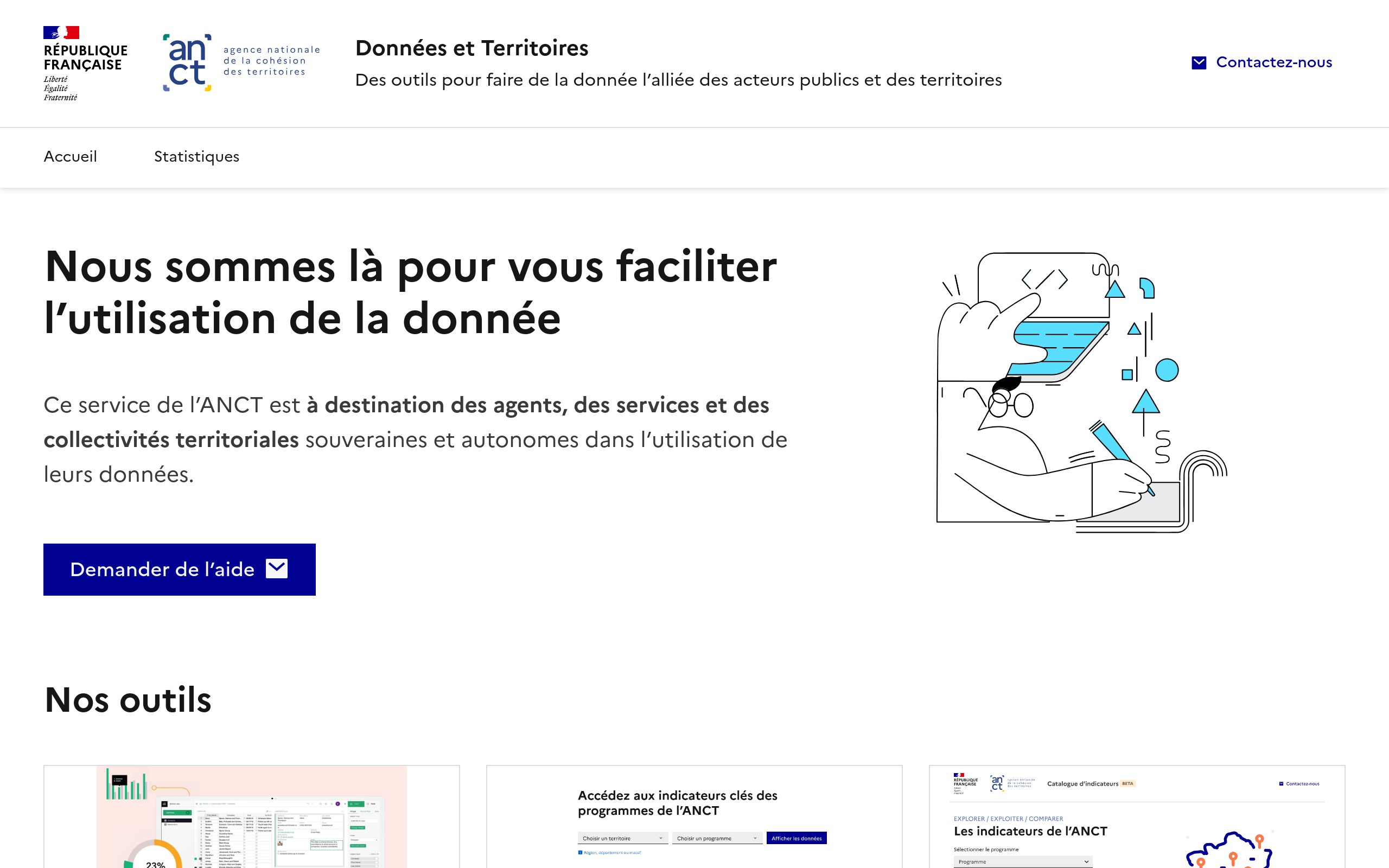Screen dimensions: 1389x868
Task: Open the first tool card with the 23% chart
Action: click(251, 816)
